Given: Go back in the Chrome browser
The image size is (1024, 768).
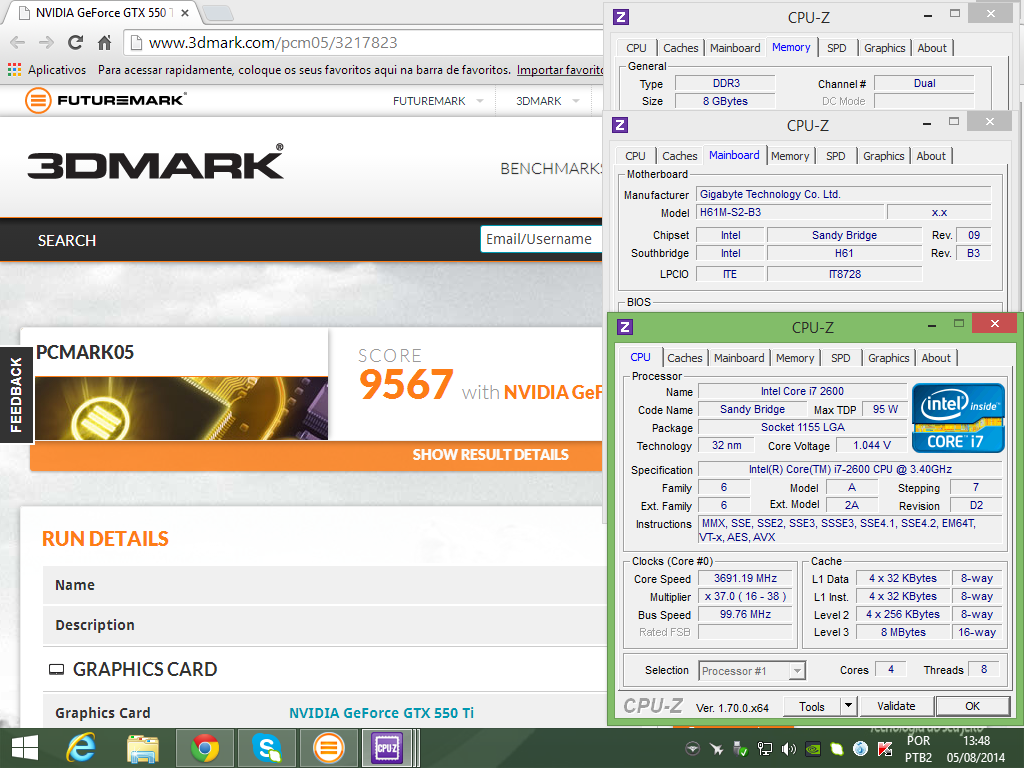Looking at the screenshot, I should pos(18,42).
